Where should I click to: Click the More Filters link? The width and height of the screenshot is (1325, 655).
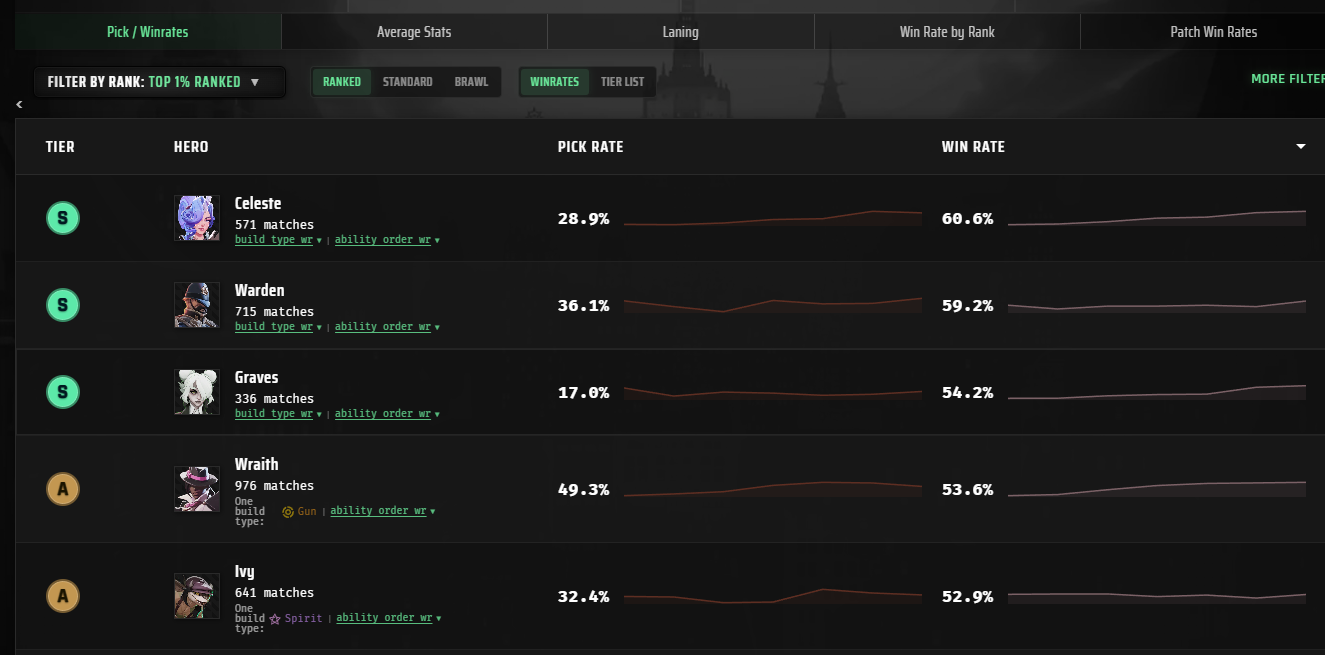(x=1288, y=79)
